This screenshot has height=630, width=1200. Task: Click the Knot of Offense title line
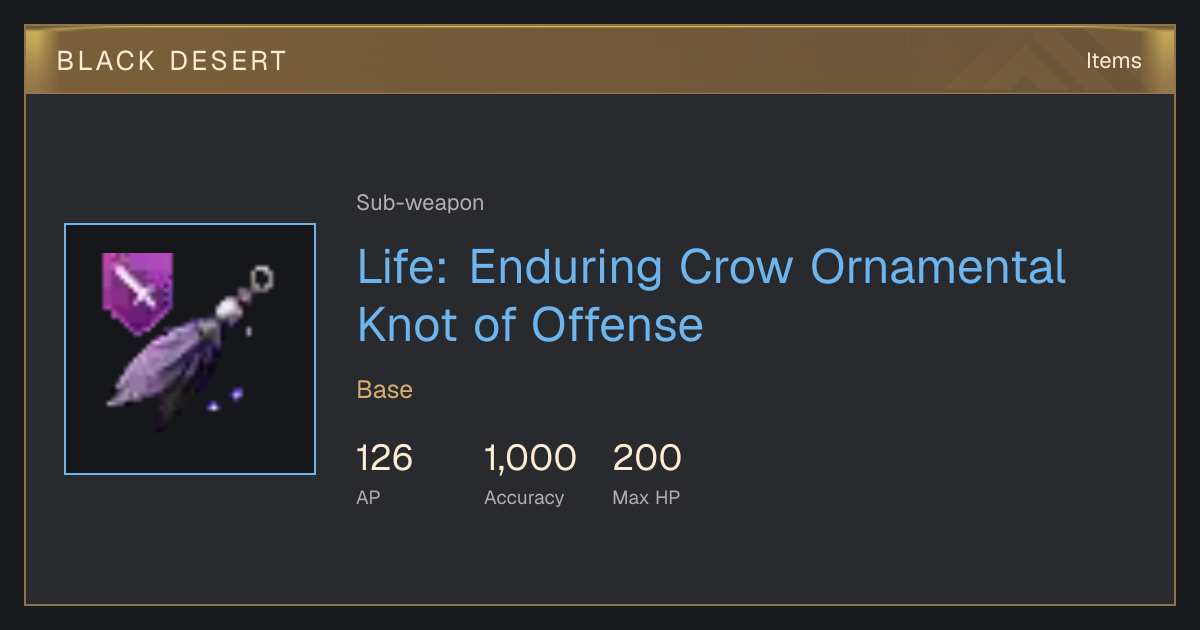[x=530, y=325]
